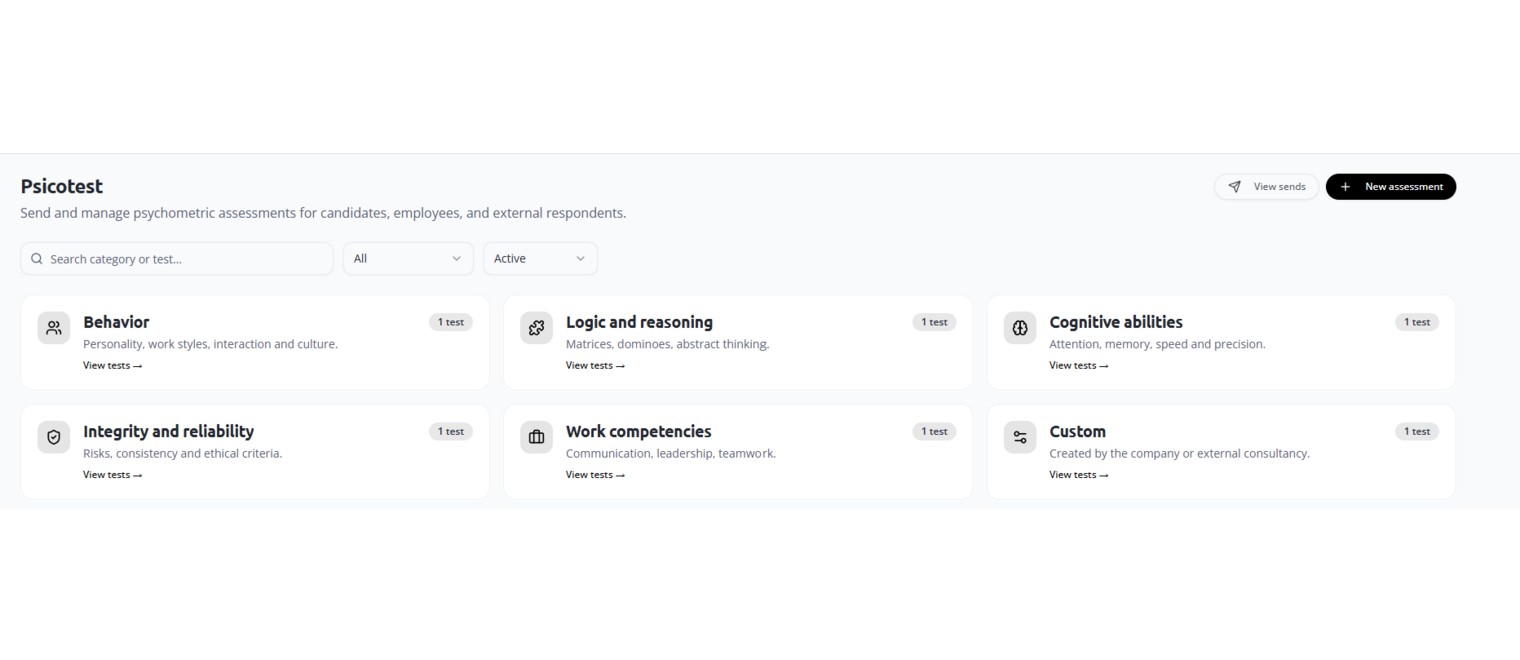This screenshot has height=660, width=1520.
Task: Open View sends
Action: pos(1267,187)
